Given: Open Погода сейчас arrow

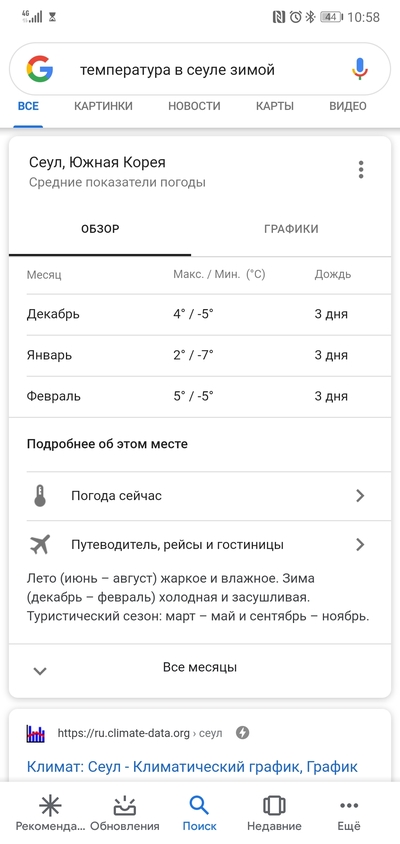Looking at the screenshot, I should pos(360,496).
